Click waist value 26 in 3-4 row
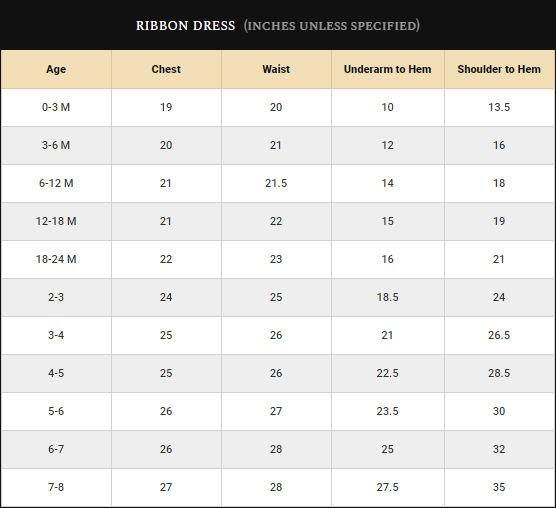The image size is (556, 508). pos(276,335)
